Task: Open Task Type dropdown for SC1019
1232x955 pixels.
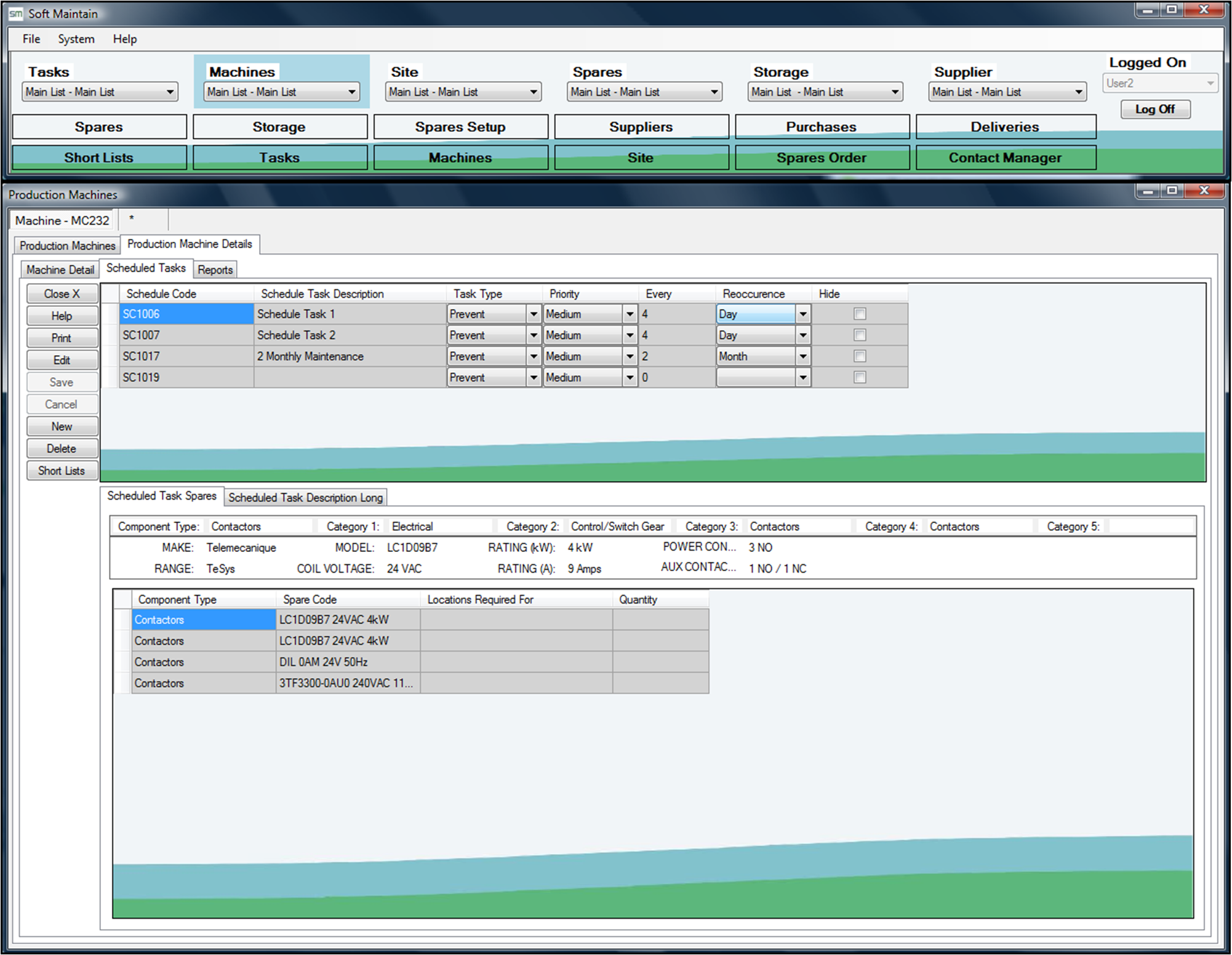Action: (x=534, y=377)
